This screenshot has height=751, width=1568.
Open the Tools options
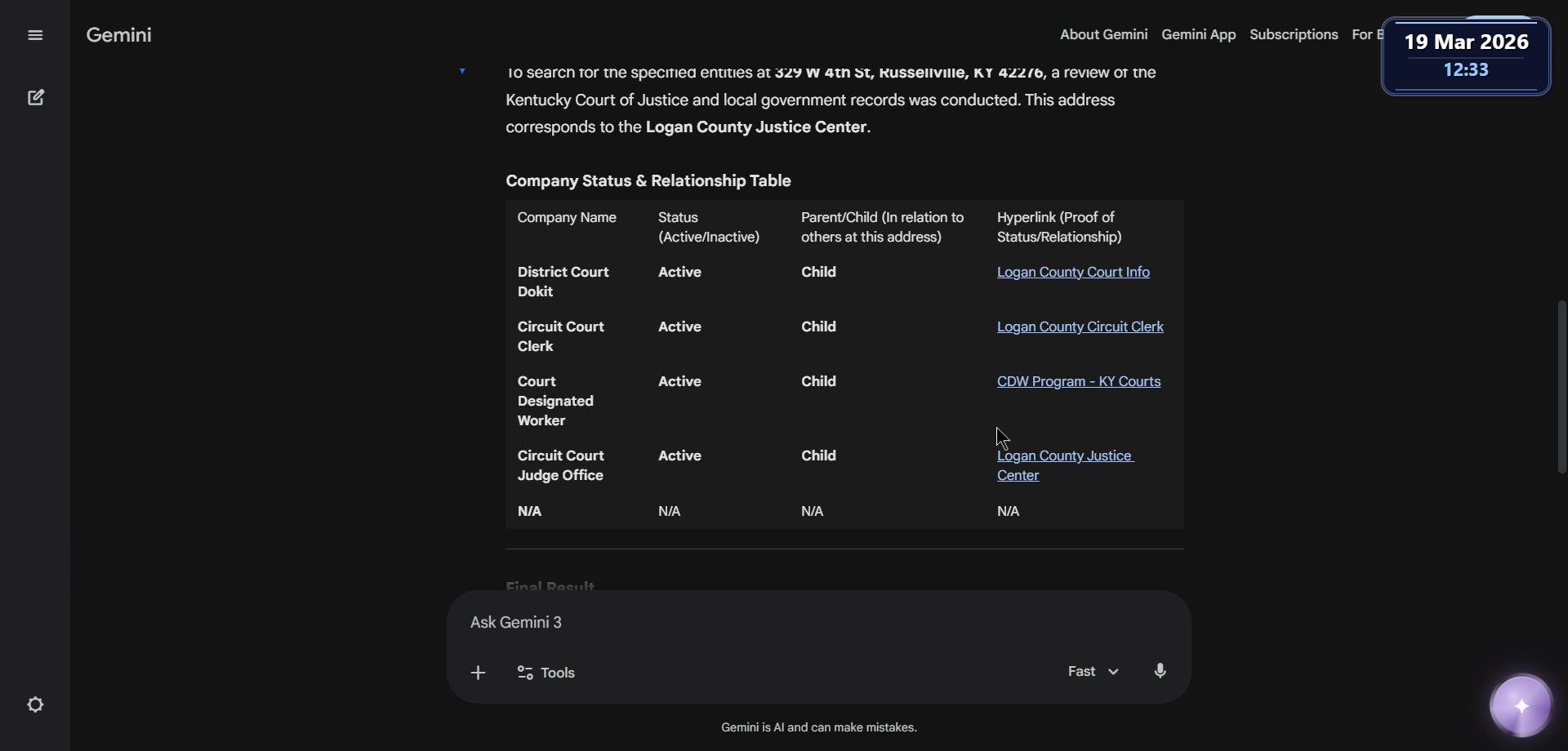(546, 673)
